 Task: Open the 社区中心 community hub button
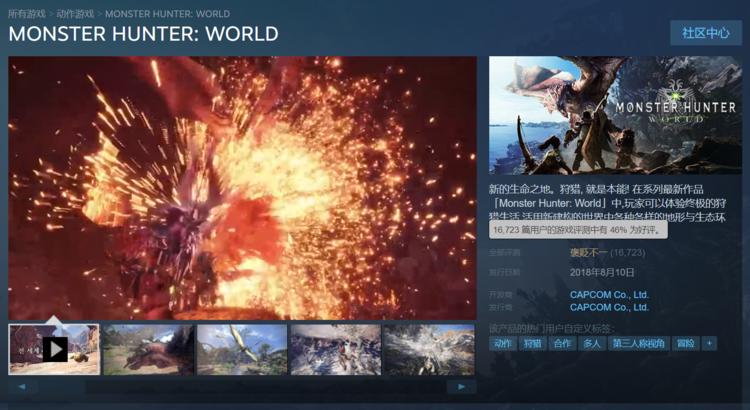click(x=706, y=33)
